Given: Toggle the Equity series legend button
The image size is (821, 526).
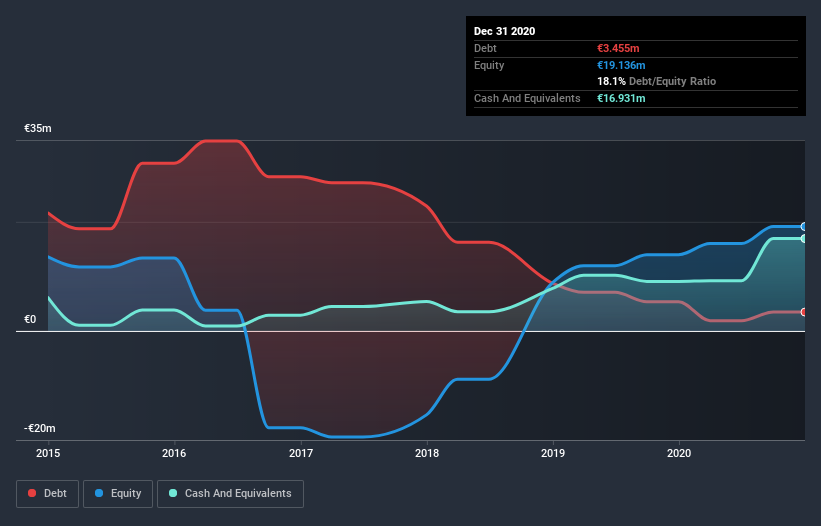Looking at the screenshot, I should click(x=118, y=494).
